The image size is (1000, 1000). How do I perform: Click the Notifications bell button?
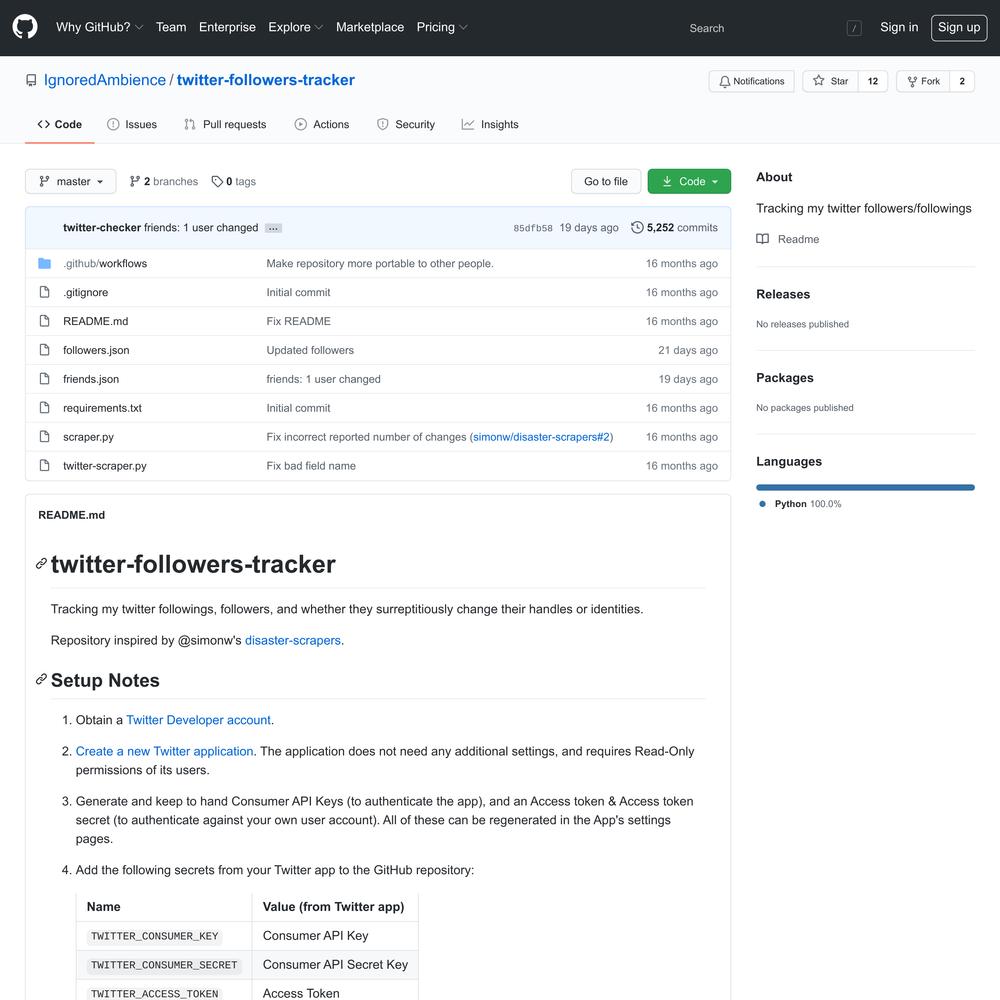click(x=751, y=81)
